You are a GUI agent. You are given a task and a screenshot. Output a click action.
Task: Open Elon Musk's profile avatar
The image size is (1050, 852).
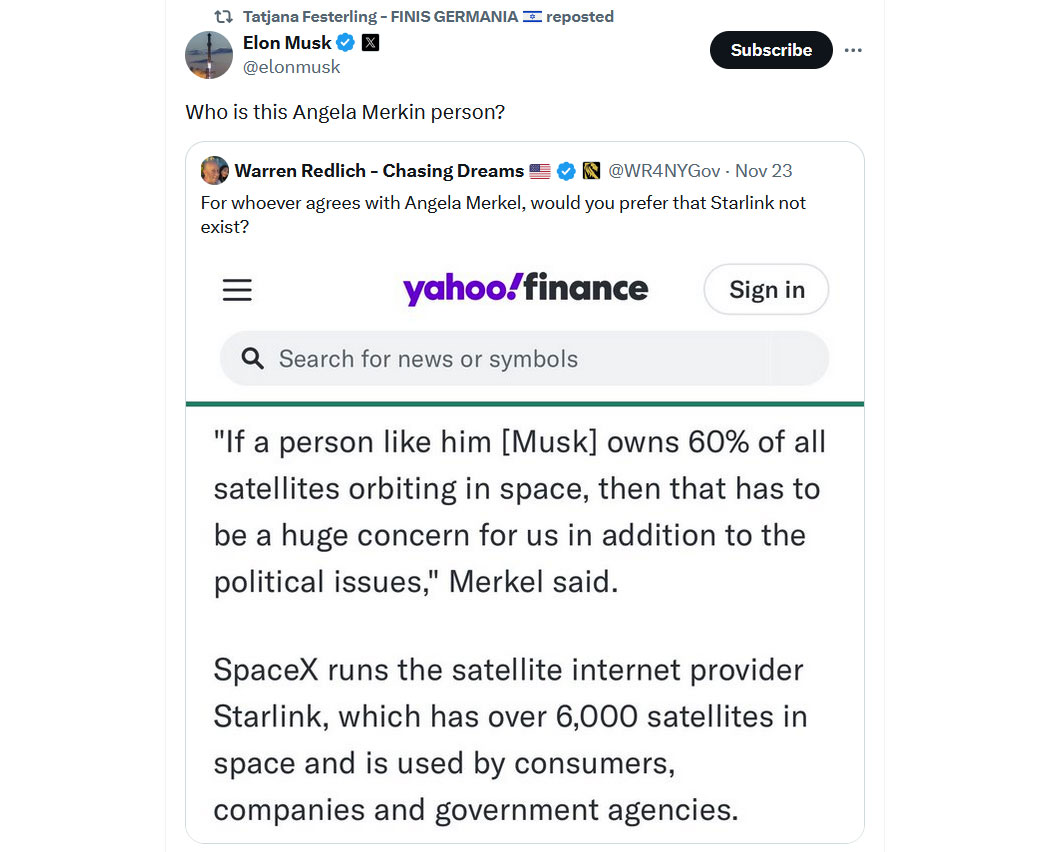pyautogui.click(x=209, y=55)
